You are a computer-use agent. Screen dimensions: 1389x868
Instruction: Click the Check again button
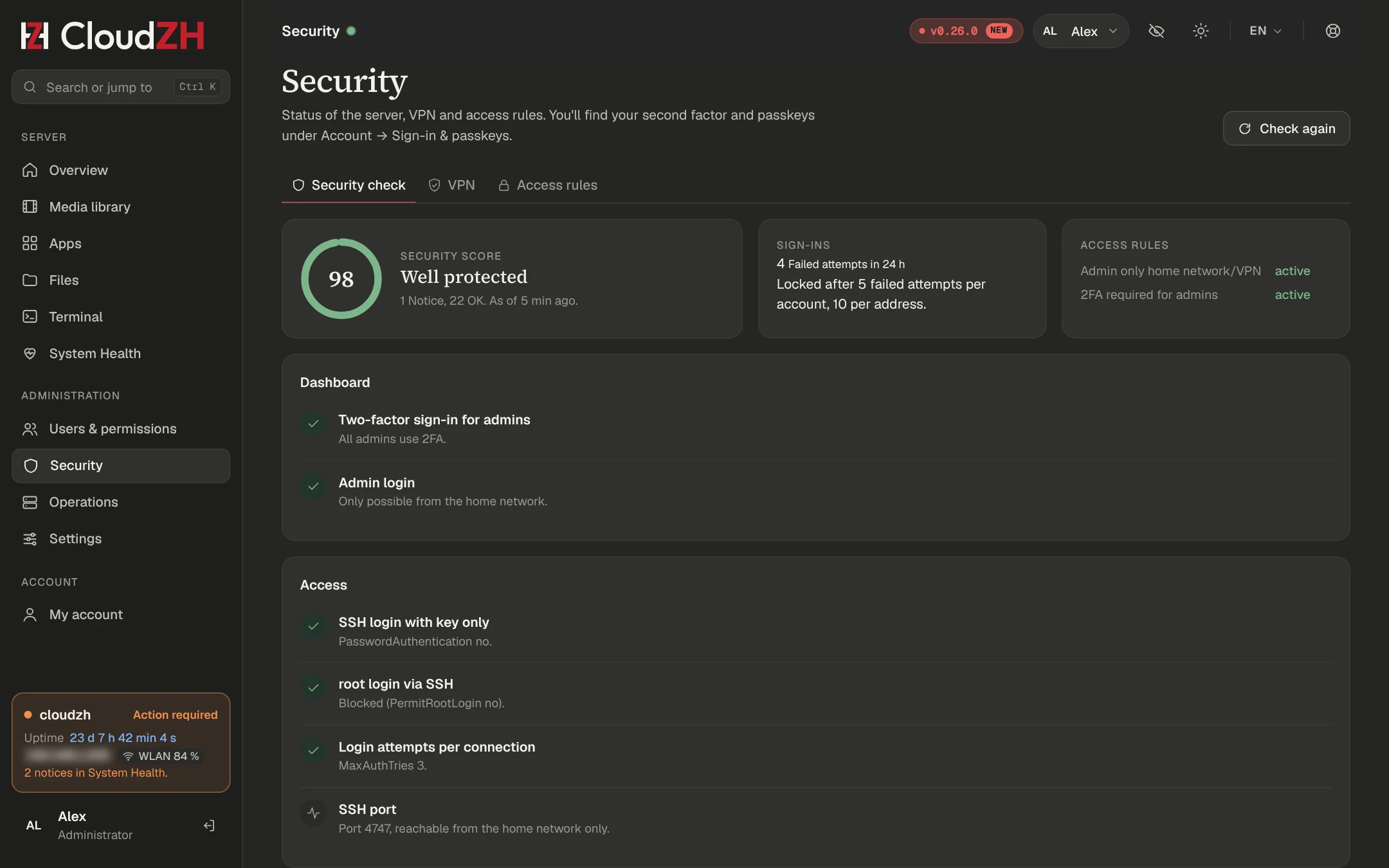pyautogui.click(x=1286, y=129)
